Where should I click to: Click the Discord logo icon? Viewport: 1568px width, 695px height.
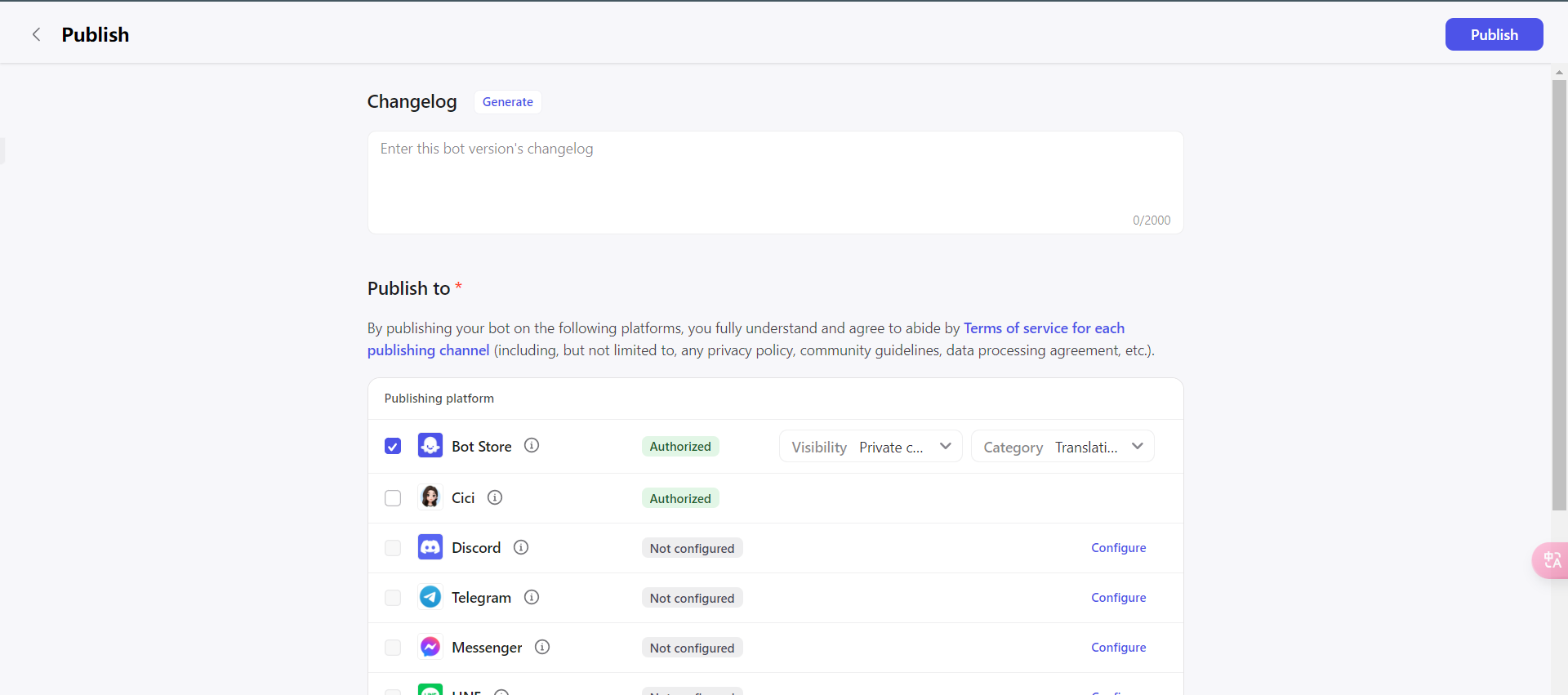click(430, 547)
